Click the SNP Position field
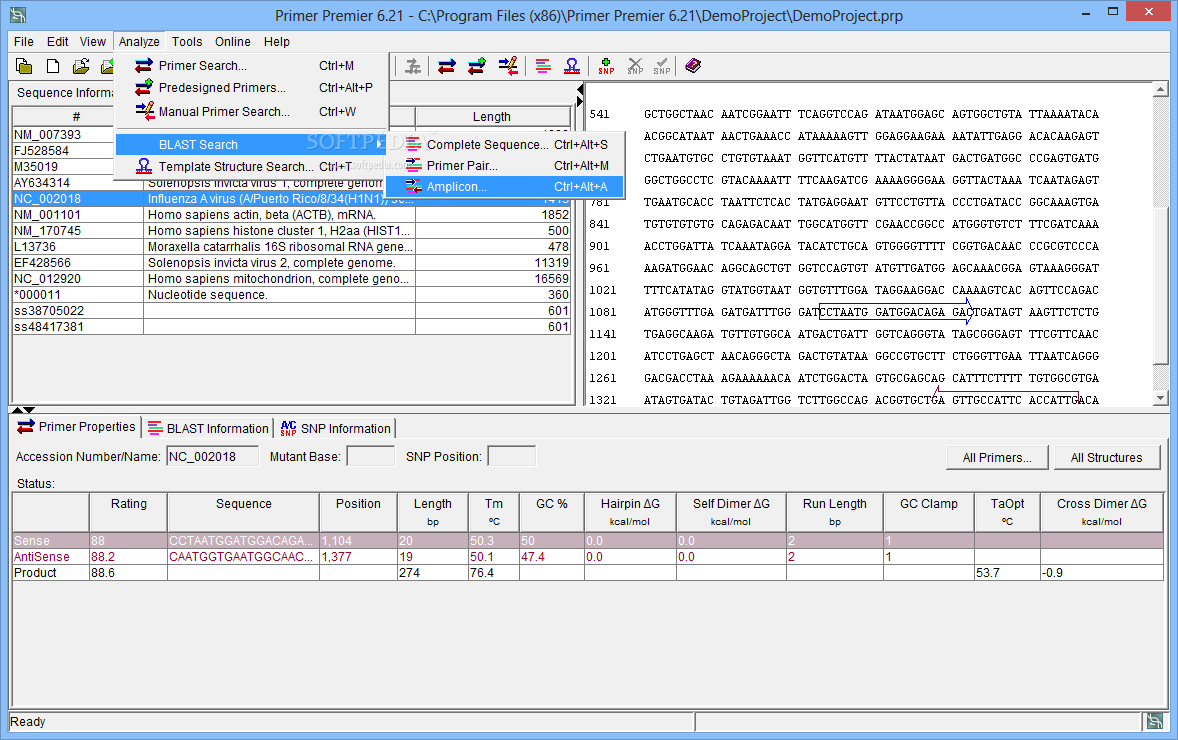The width and height of the screenshot is (1178, 740). (512, 456)
